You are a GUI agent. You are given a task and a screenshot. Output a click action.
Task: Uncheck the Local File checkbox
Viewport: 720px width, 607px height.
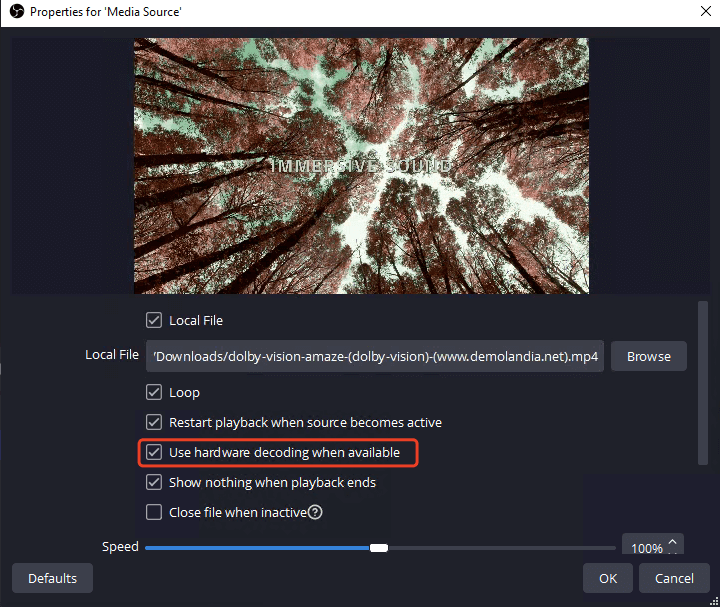pyautogui.click(x=154, y=321)
